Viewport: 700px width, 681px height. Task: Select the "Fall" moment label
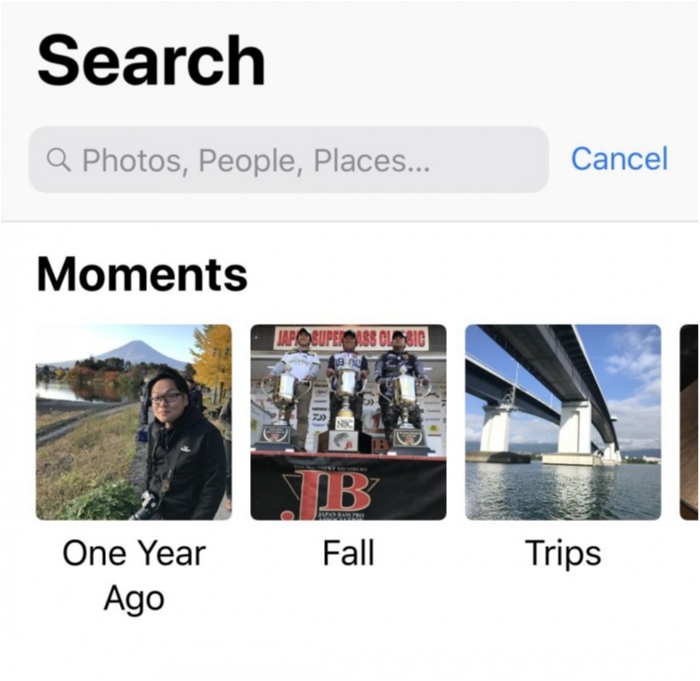pos(348,553)
